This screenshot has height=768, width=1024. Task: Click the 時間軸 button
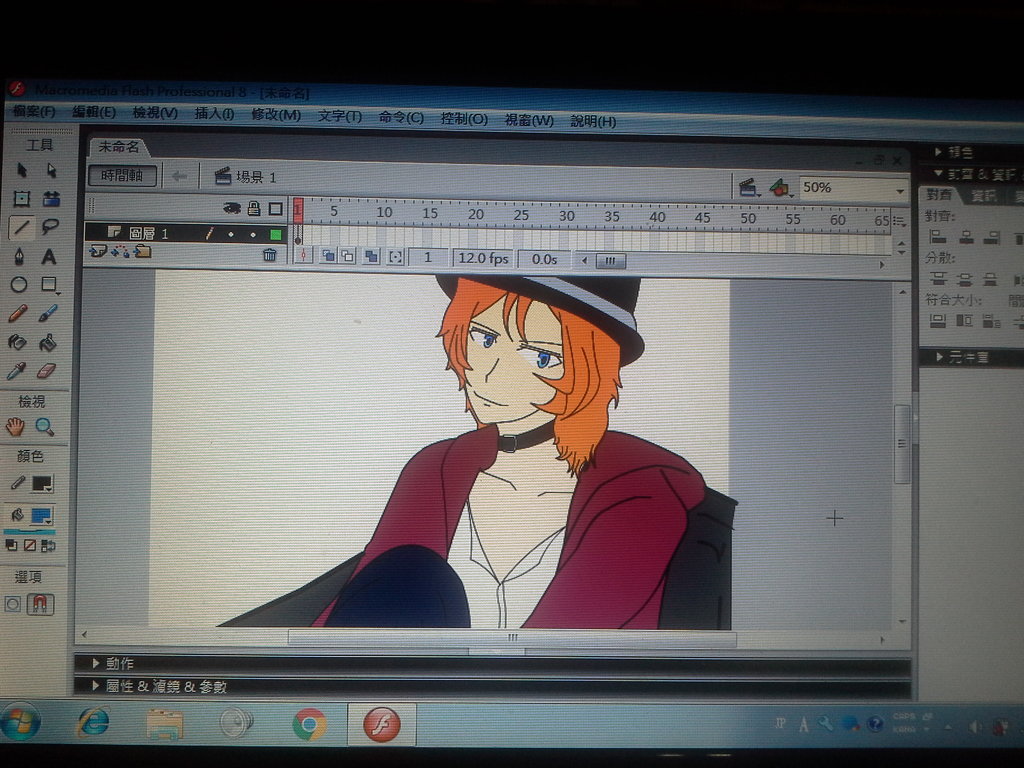pos(122,175)
